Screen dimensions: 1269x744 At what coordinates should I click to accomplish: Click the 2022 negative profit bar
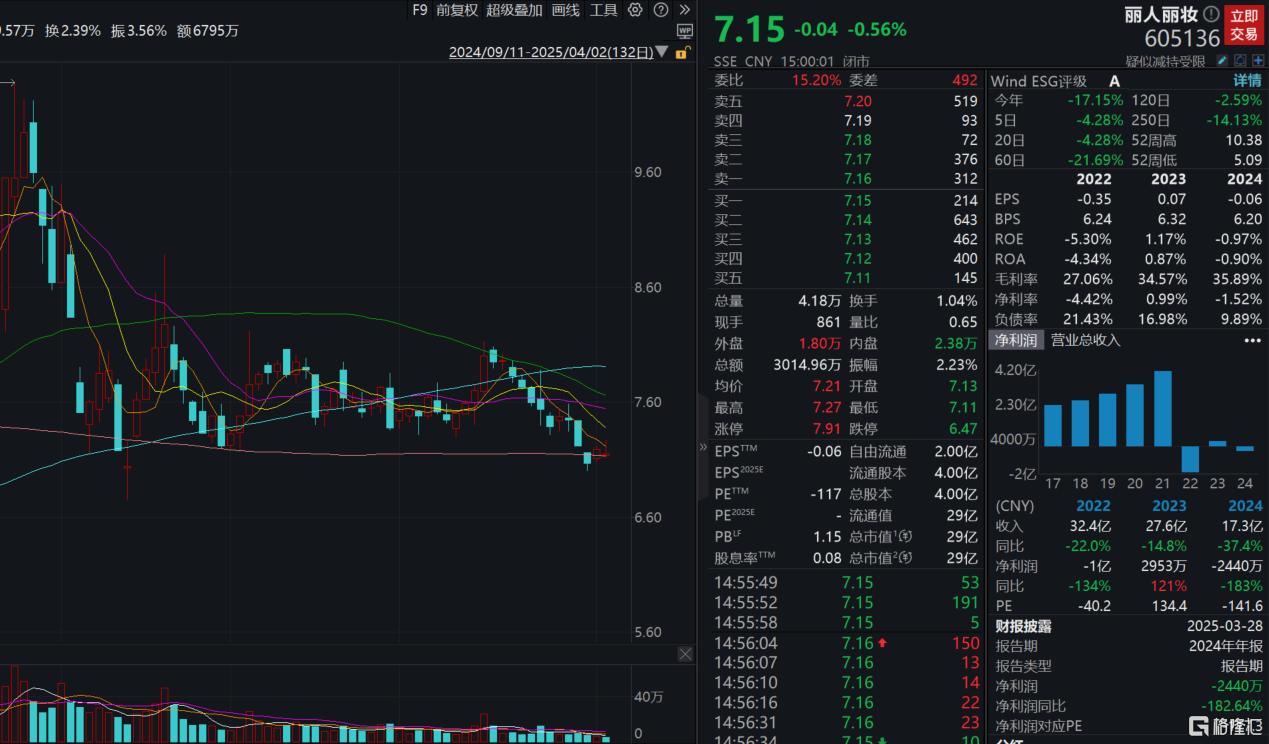click(1190, 459)
